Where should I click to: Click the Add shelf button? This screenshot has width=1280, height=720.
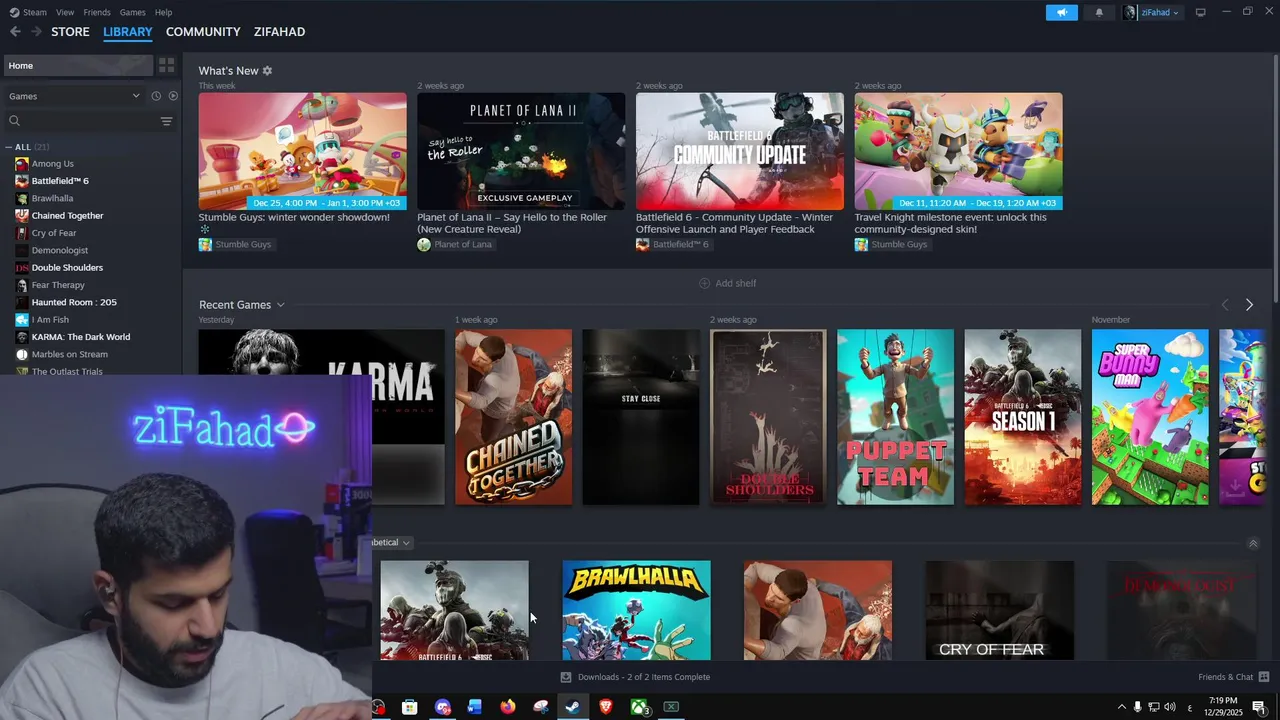pyautogui.click(x=727, y=283)
